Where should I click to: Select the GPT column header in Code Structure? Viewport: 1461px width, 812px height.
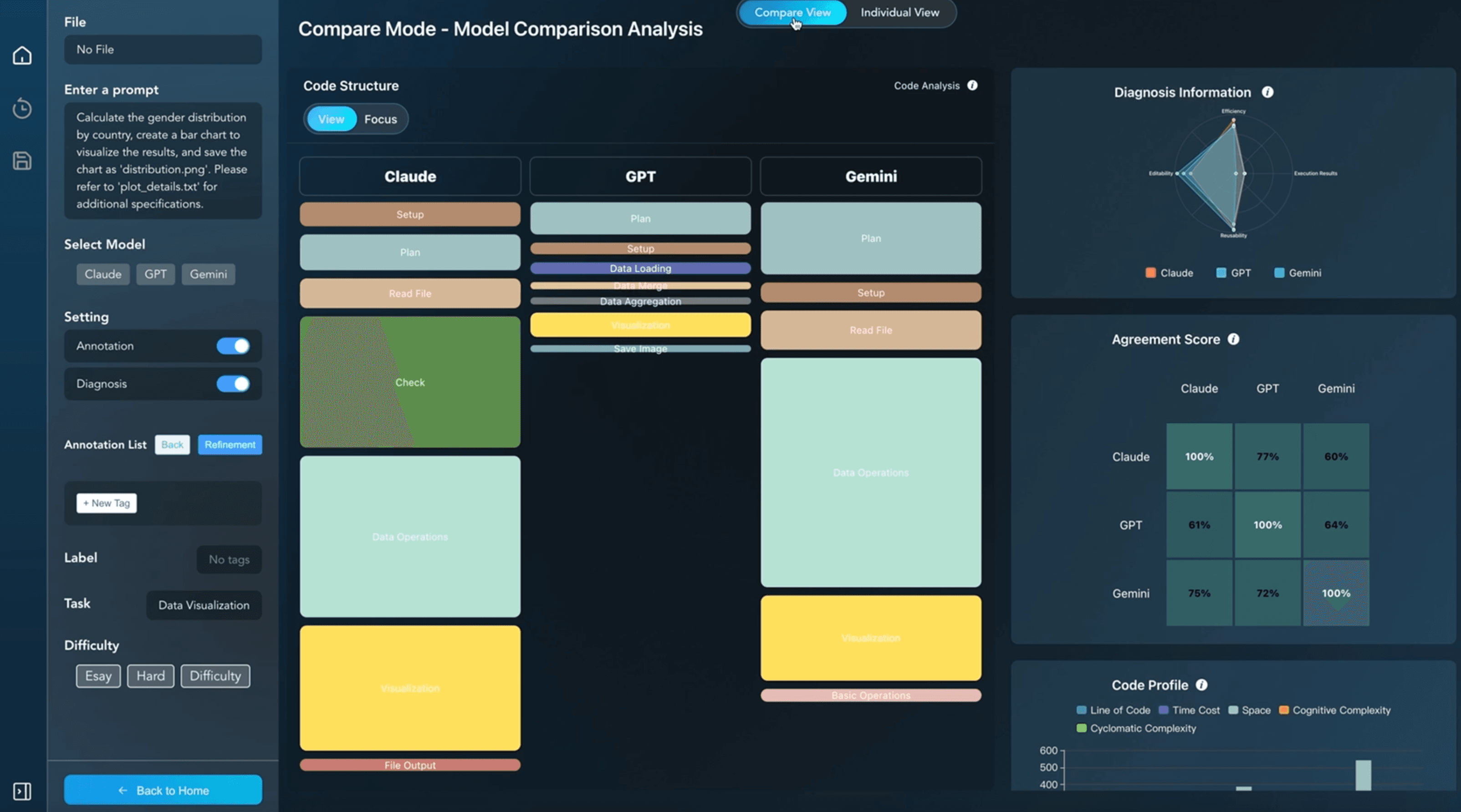click(x=640, y=176)
